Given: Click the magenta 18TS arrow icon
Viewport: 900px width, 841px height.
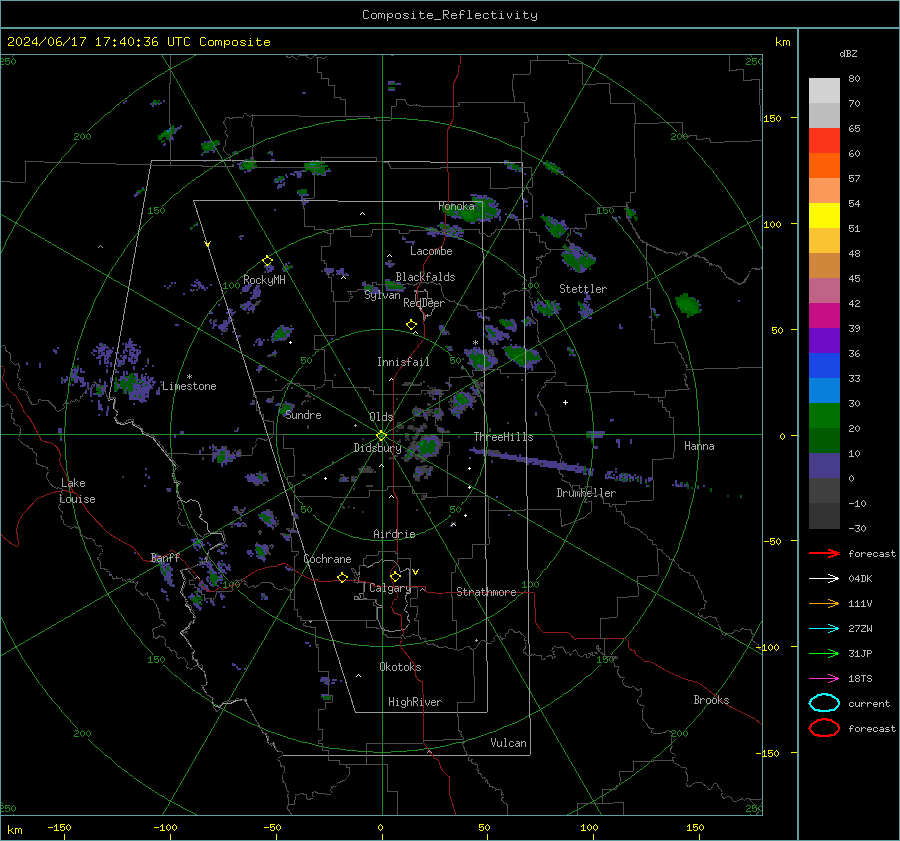Looking at the screenshot, I should pyautogui.click(x=824, y=679).
